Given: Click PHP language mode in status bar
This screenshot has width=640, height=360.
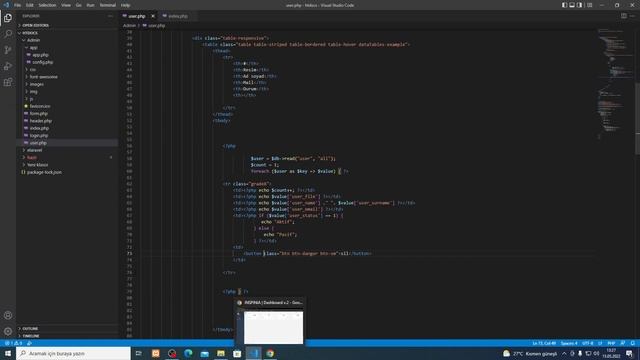Looking at the screenshot, I should (611, 343).
